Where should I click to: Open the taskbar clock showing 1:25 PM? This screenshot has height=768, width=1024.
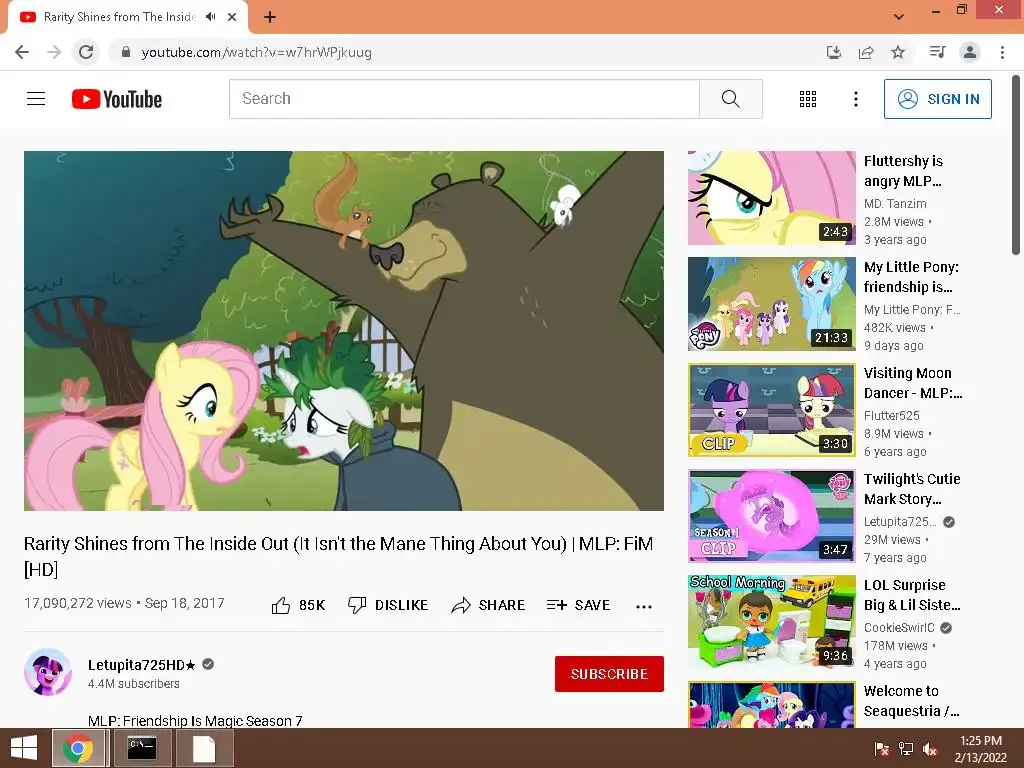981,749
